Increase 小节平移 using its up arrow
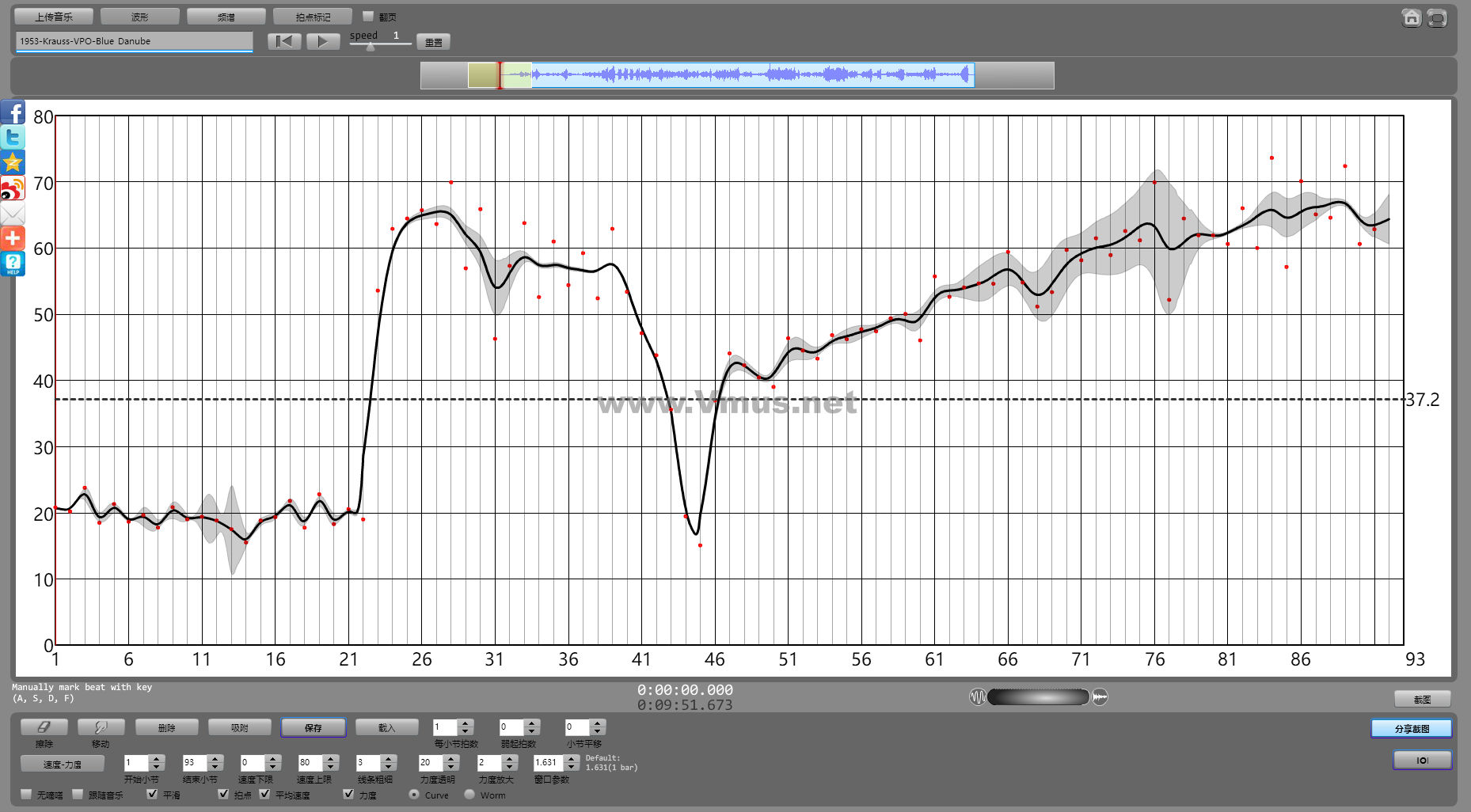1471x812 pixels. coord(598,723)
